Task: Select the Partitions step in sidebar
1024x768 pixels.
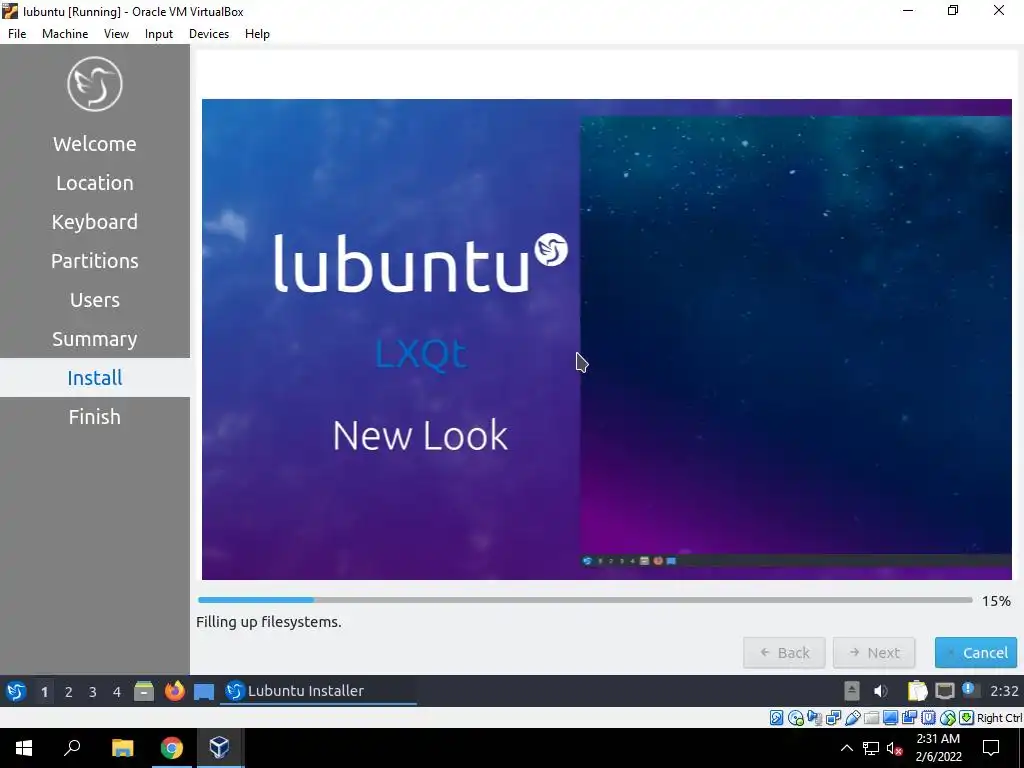Action: [95, 261]
